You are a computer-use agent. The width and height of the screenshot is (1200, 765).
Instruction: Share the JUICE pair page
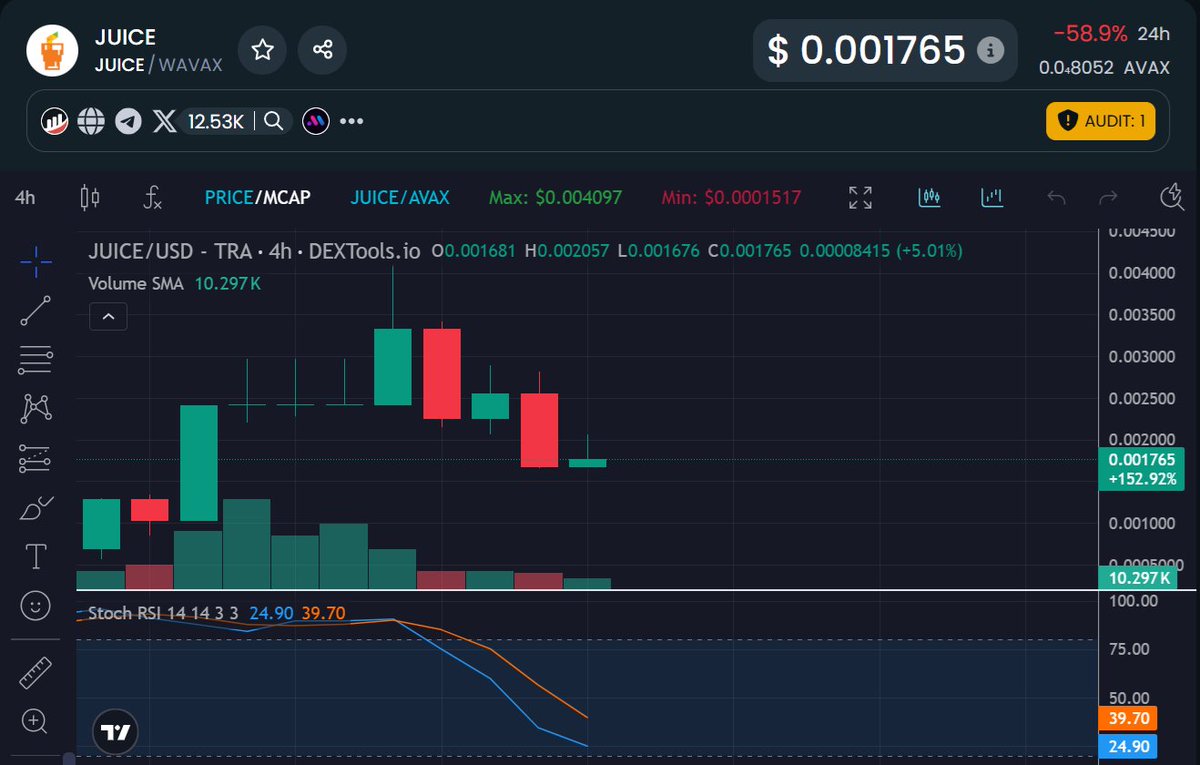(x=323, y=50)
